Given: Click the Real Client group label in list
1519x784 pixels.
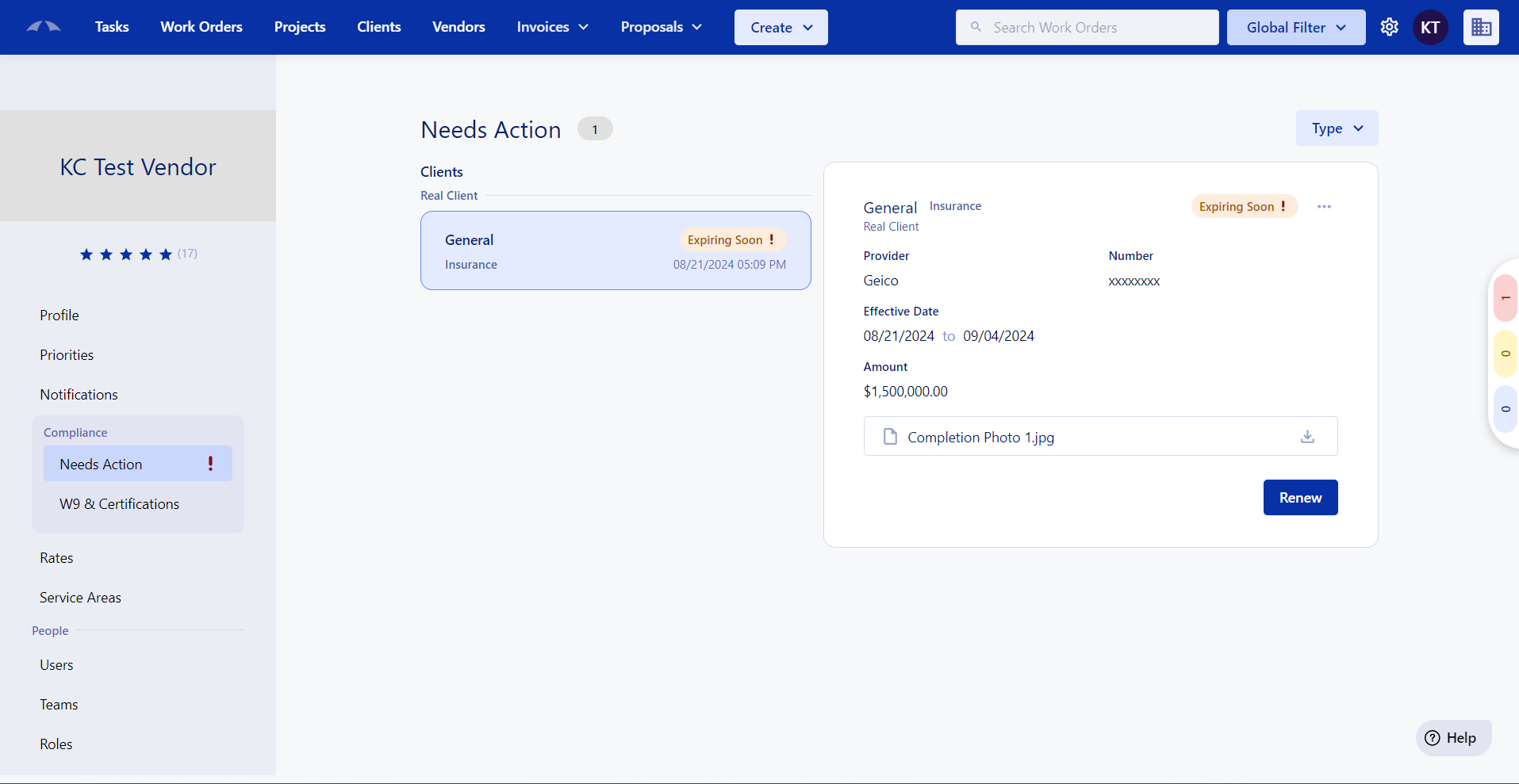Looking at the screenshot, I should click(449, 196).
